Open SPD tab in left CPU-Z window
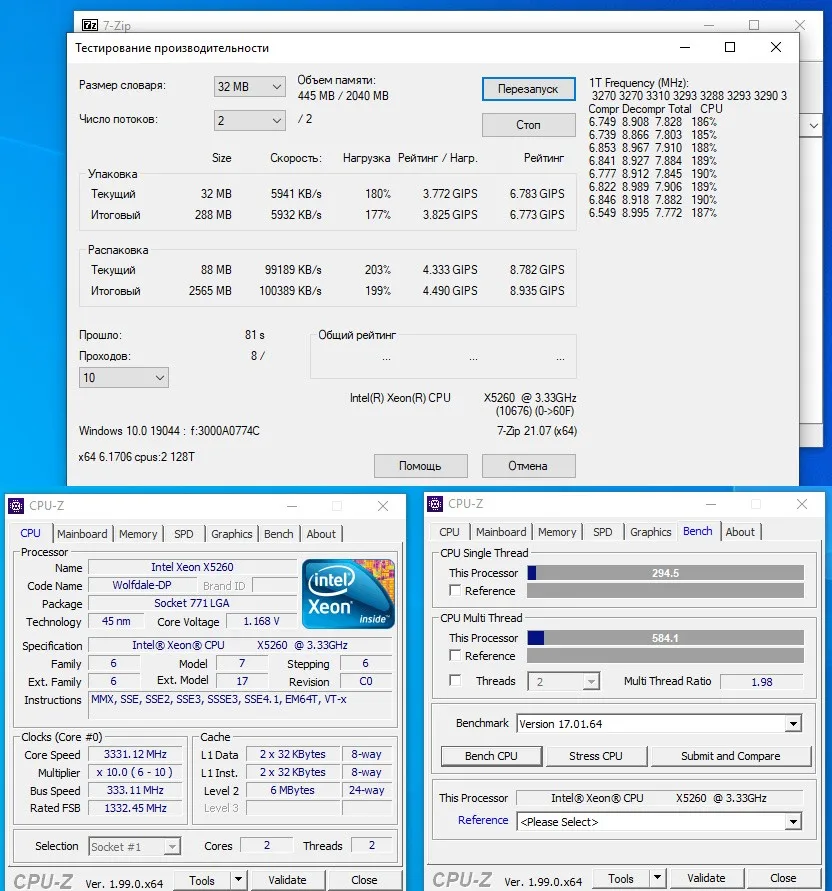Screen dimensions: 832x891 184,534
